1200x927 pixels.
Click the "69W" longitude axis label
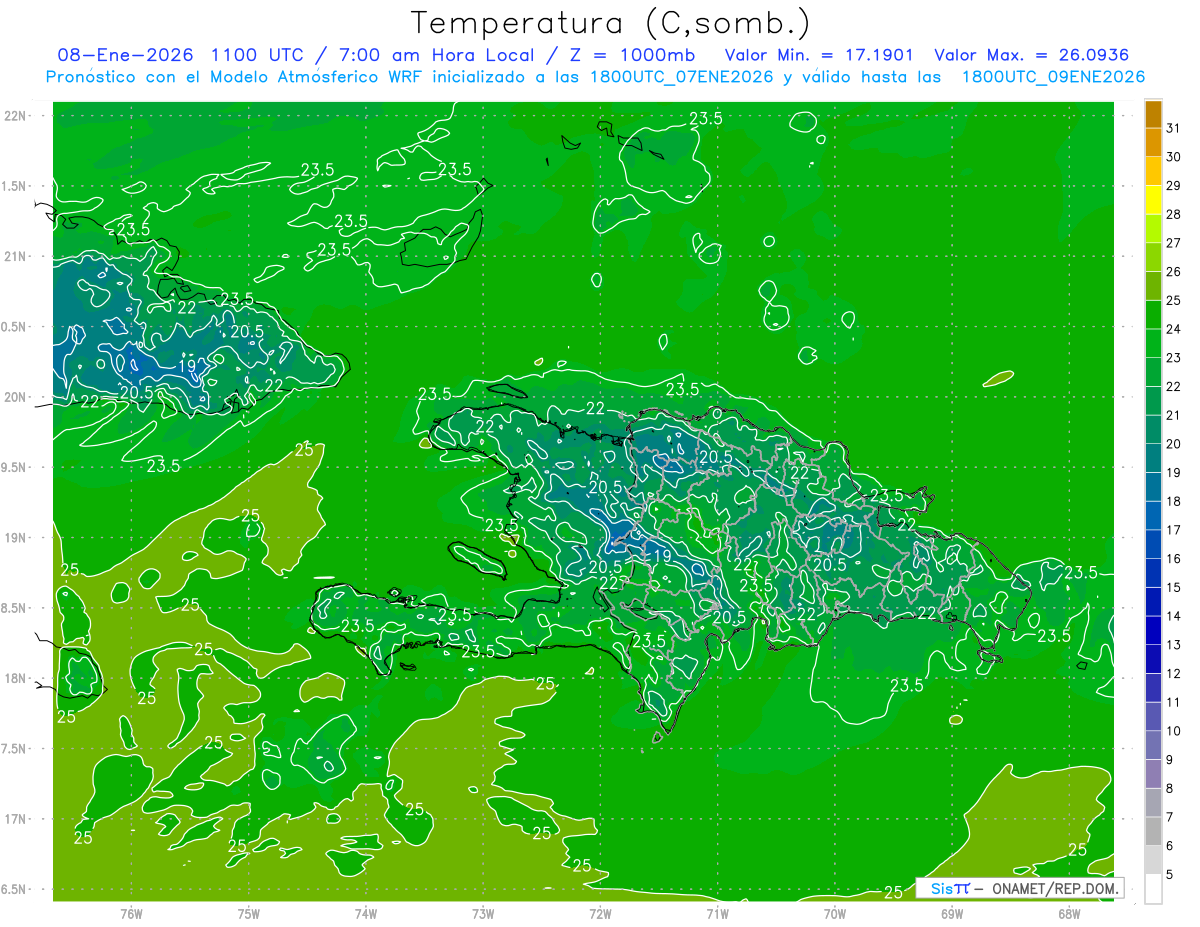[x=952, y=914]
